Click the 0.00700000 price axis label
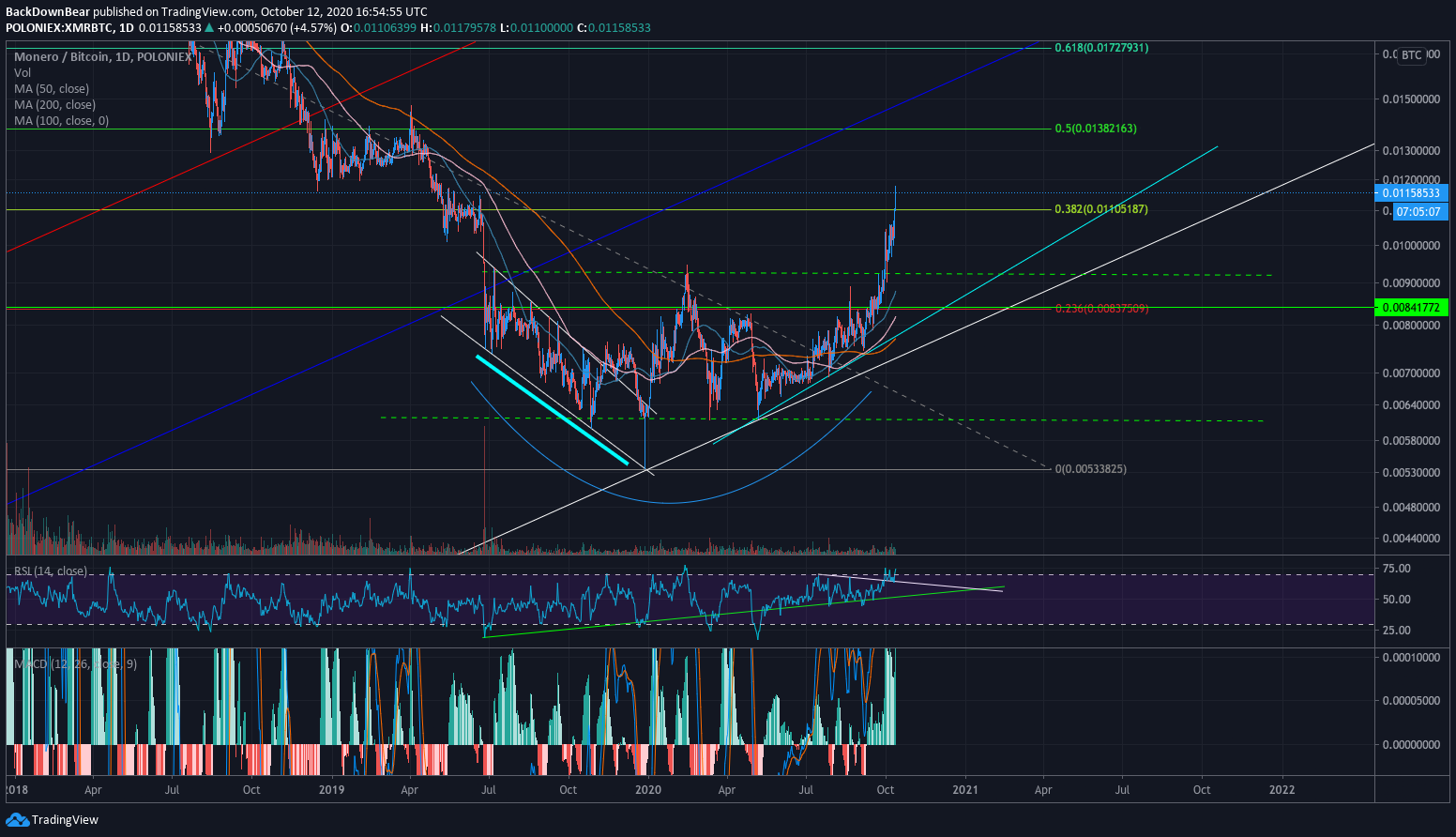1456x837 pixels. 1411,373
